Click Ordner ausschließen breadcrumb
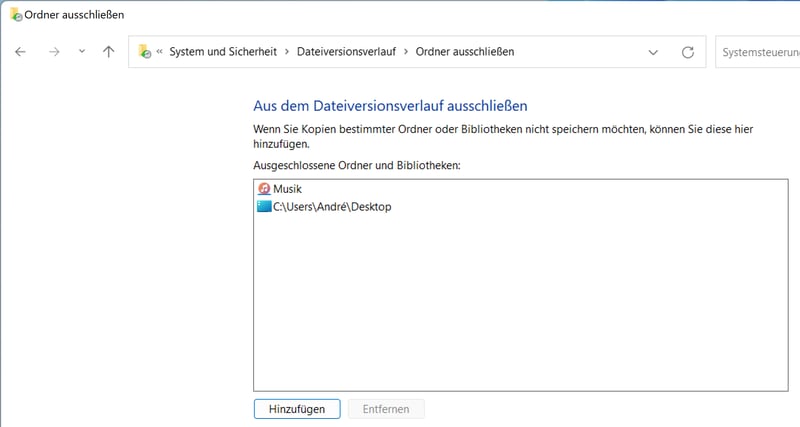 click(x=465, y=52)
